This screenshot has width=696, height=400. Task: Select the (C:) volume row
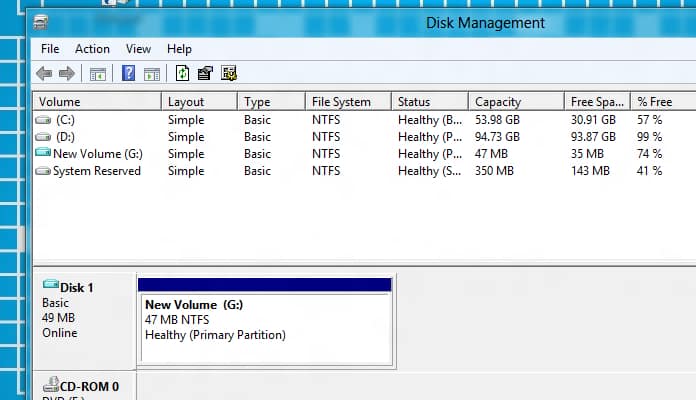67,120
